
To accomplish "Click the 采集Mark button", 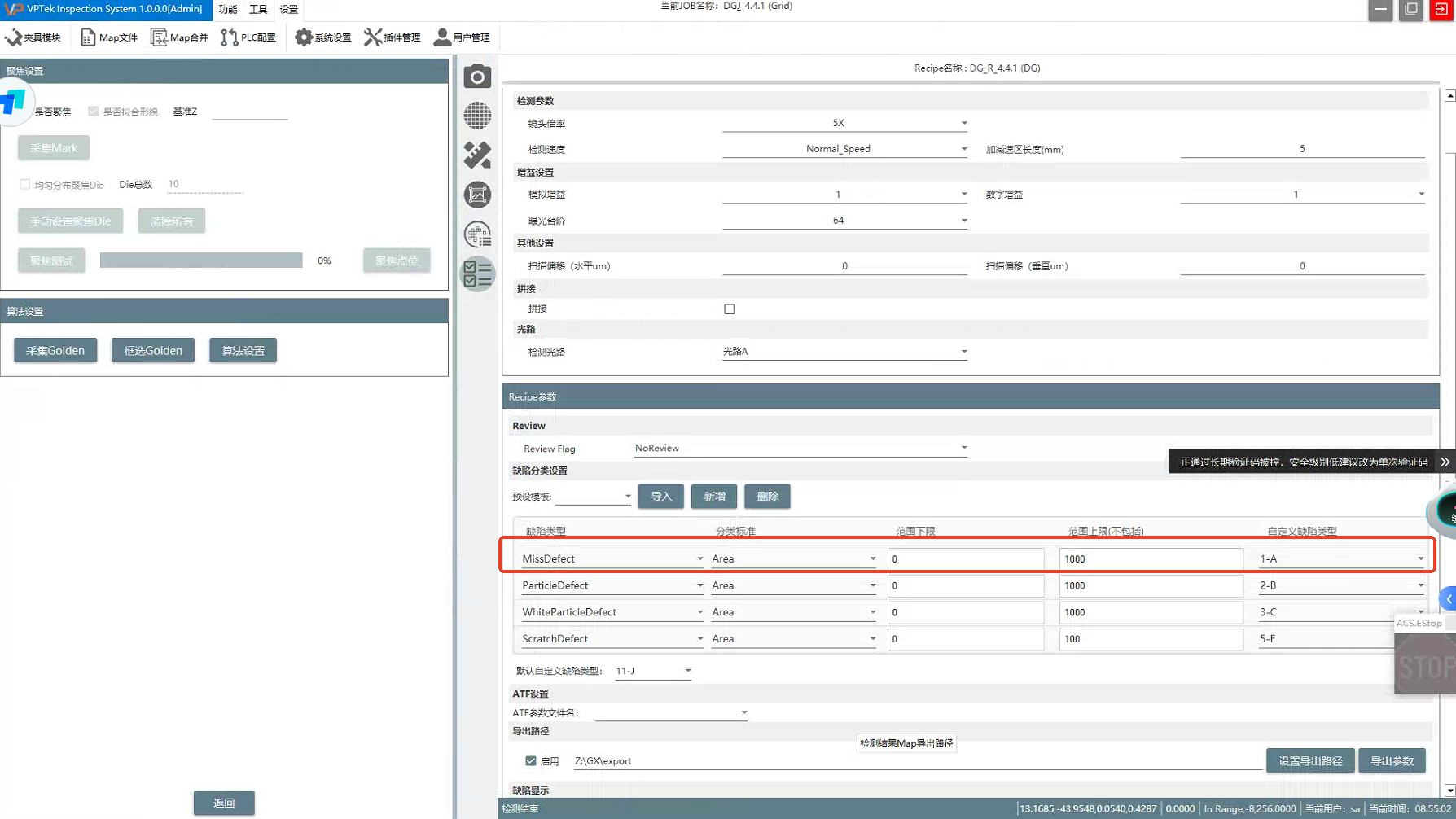I will (54, 148).
